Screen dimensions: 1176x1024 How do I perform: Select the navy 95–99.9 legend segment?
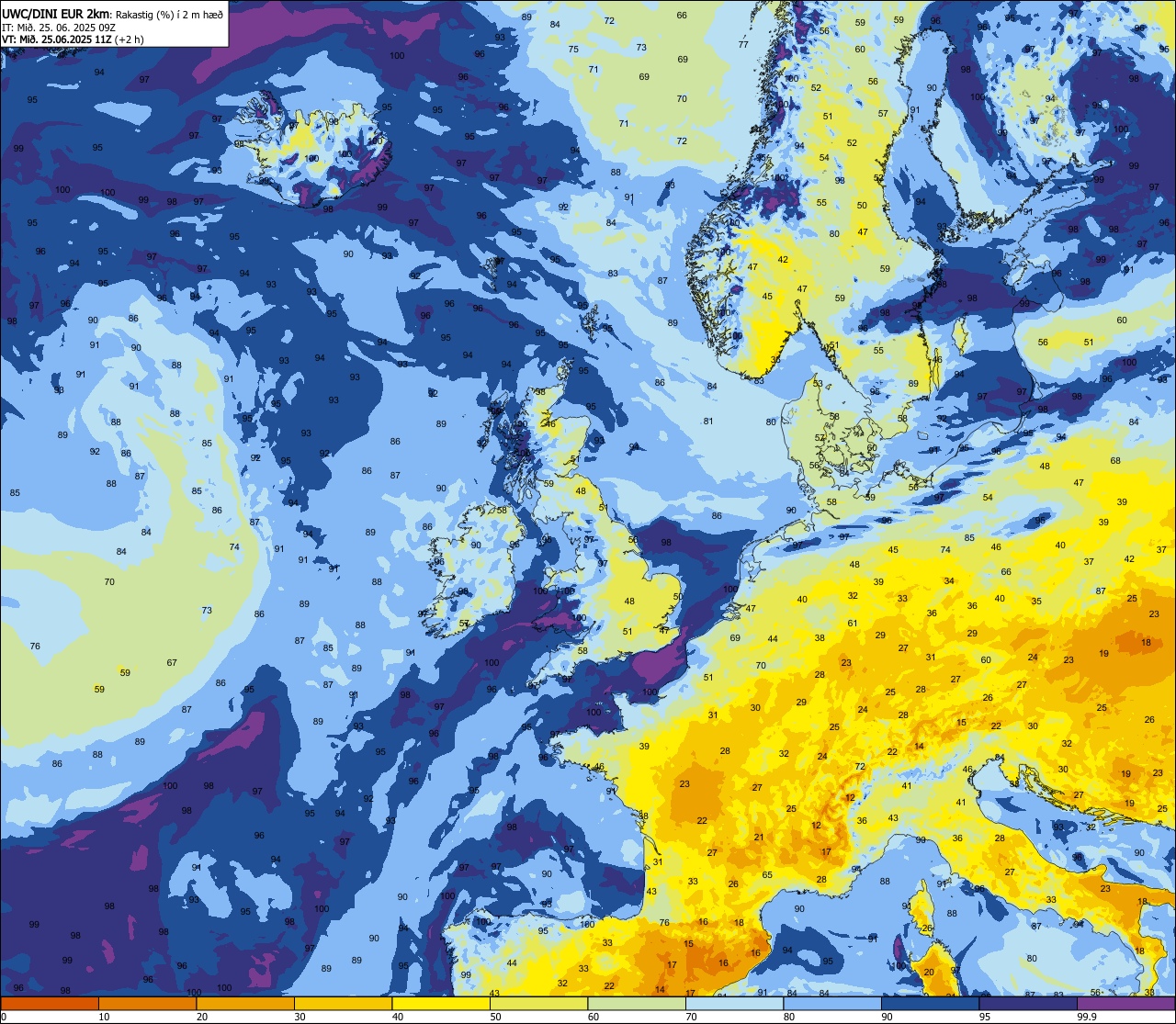tap(1028, 1003)
